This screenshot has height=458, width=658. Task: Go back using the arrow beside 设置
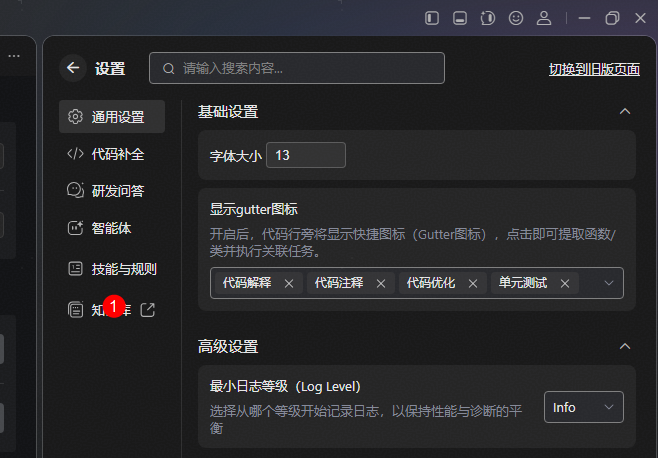(x=73, y=68)
